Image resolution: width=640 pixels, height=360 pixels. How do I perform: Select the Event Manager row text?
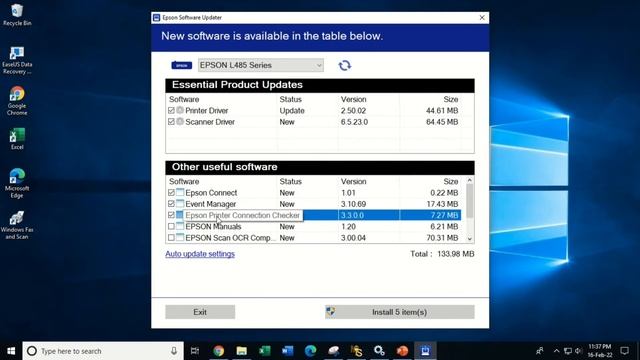pos(211,204)
